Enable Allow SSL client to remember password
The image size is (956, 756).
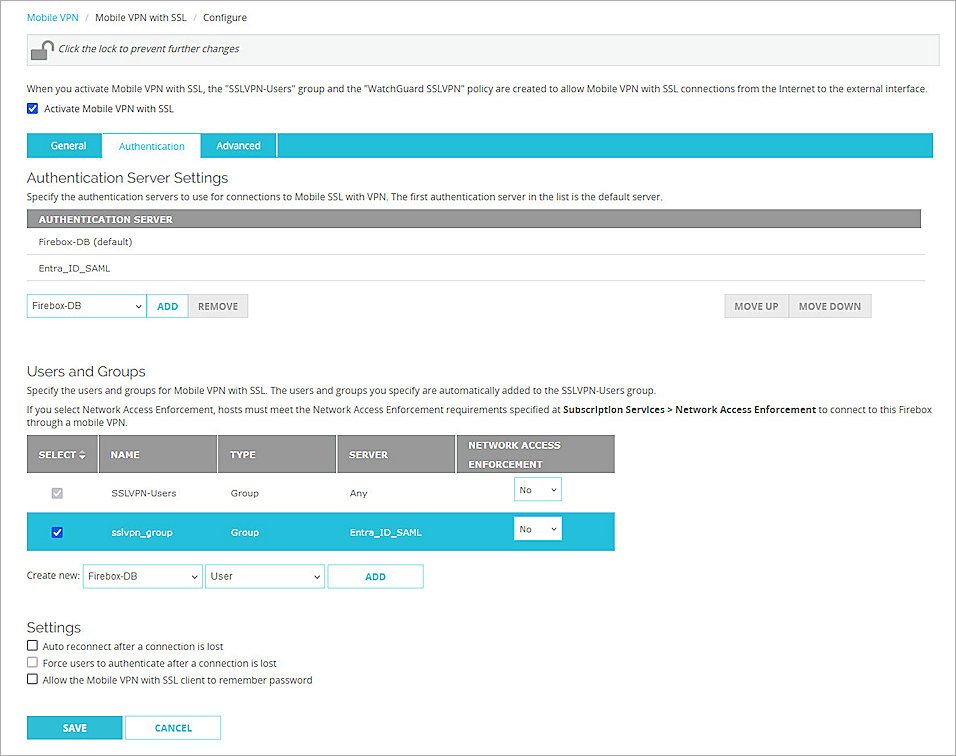tap(32, 679)
